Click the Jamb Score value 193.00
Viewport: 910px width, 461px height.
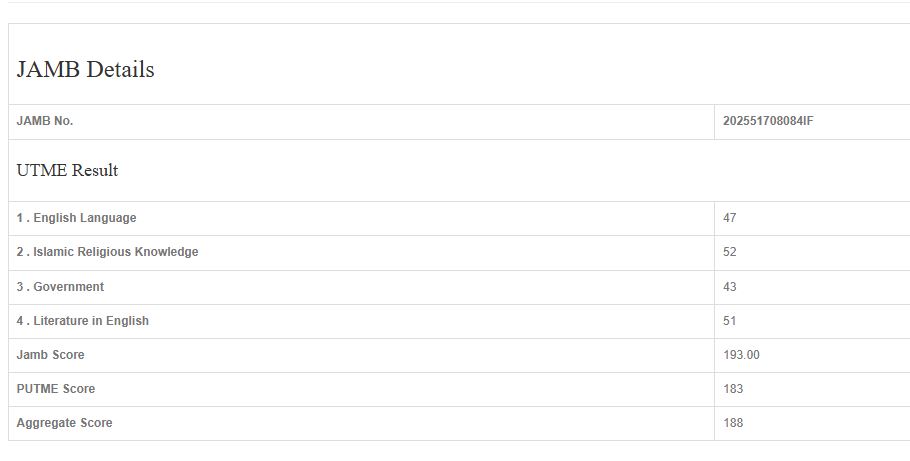coord(742,355)
